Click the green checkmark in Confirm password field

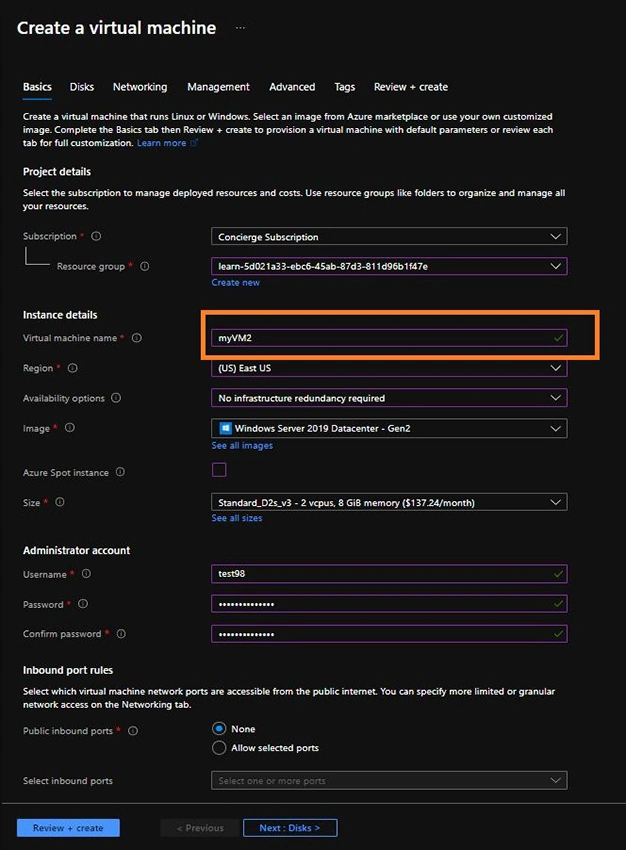click(x=558, y=634)
